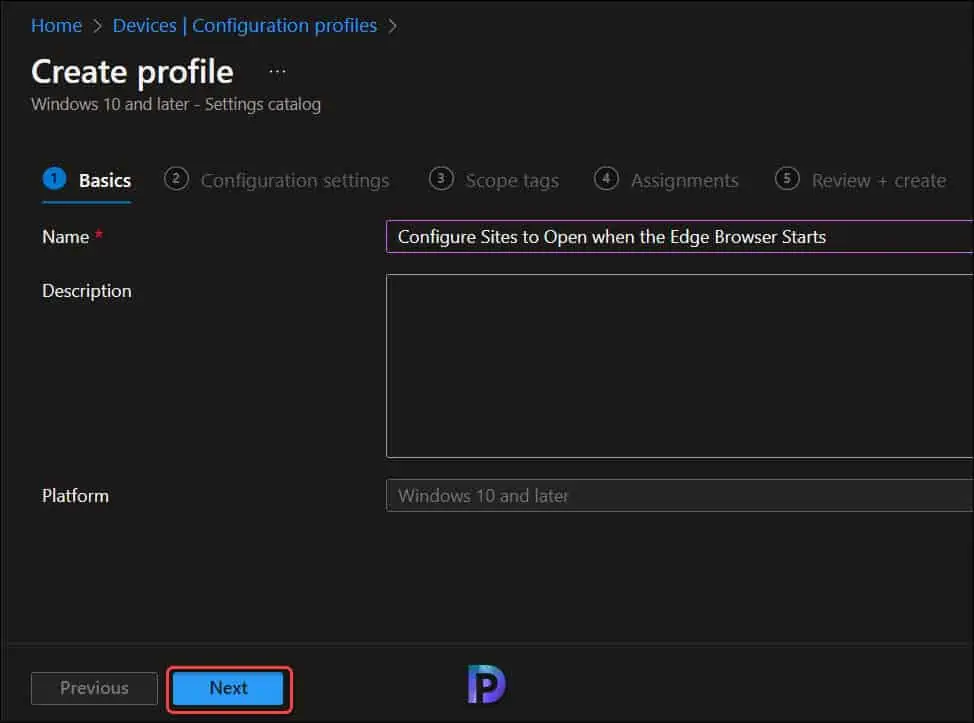This screenshot has width=974, height=723.
Task: Click the Create profile heading
Action: coord(132,72)
